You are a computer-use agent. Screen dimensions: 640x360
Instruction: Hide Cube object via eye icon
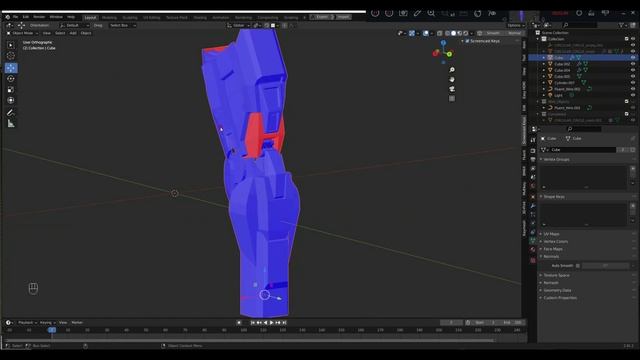coord(633,58)
